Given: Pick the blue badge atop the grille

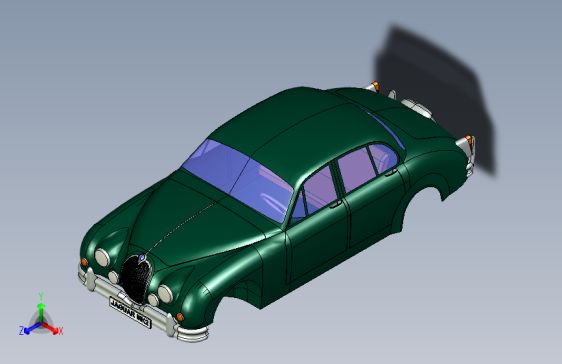Looking at the screenshot, I should (x=142, y=257).
